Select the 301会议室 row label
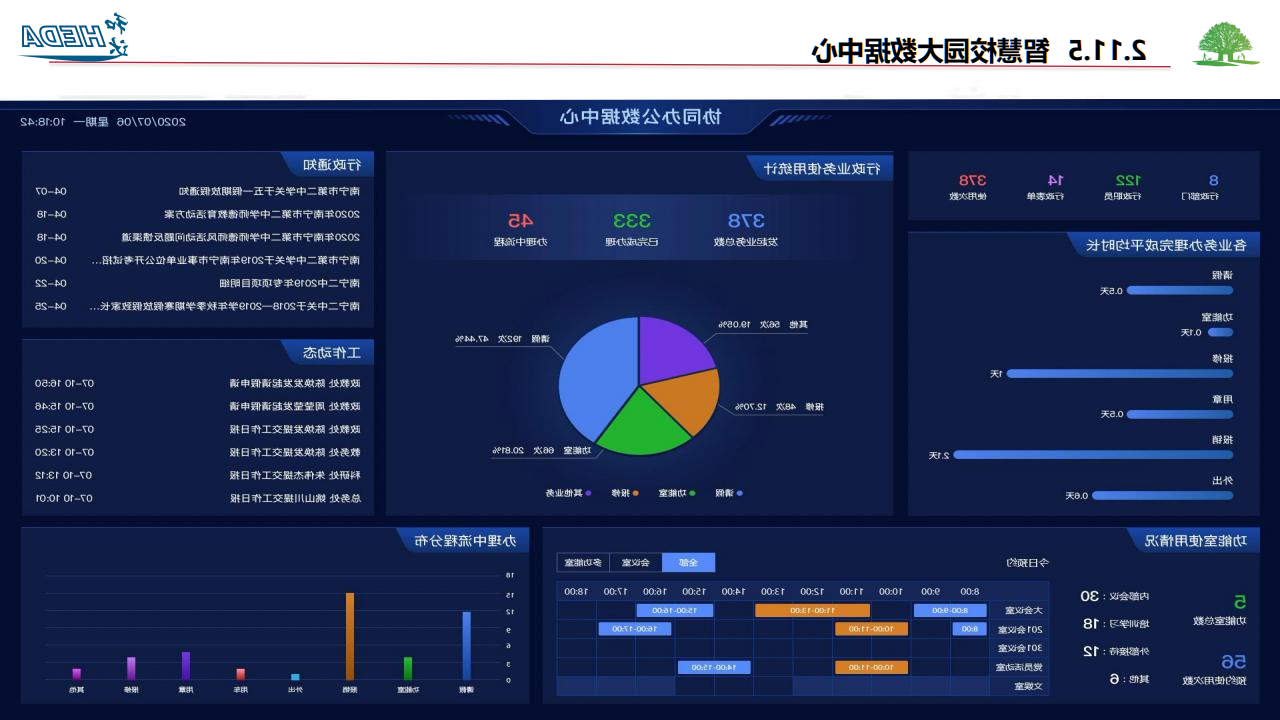1280x720 pixels. pyautogui.click(x=1021, y=648)
